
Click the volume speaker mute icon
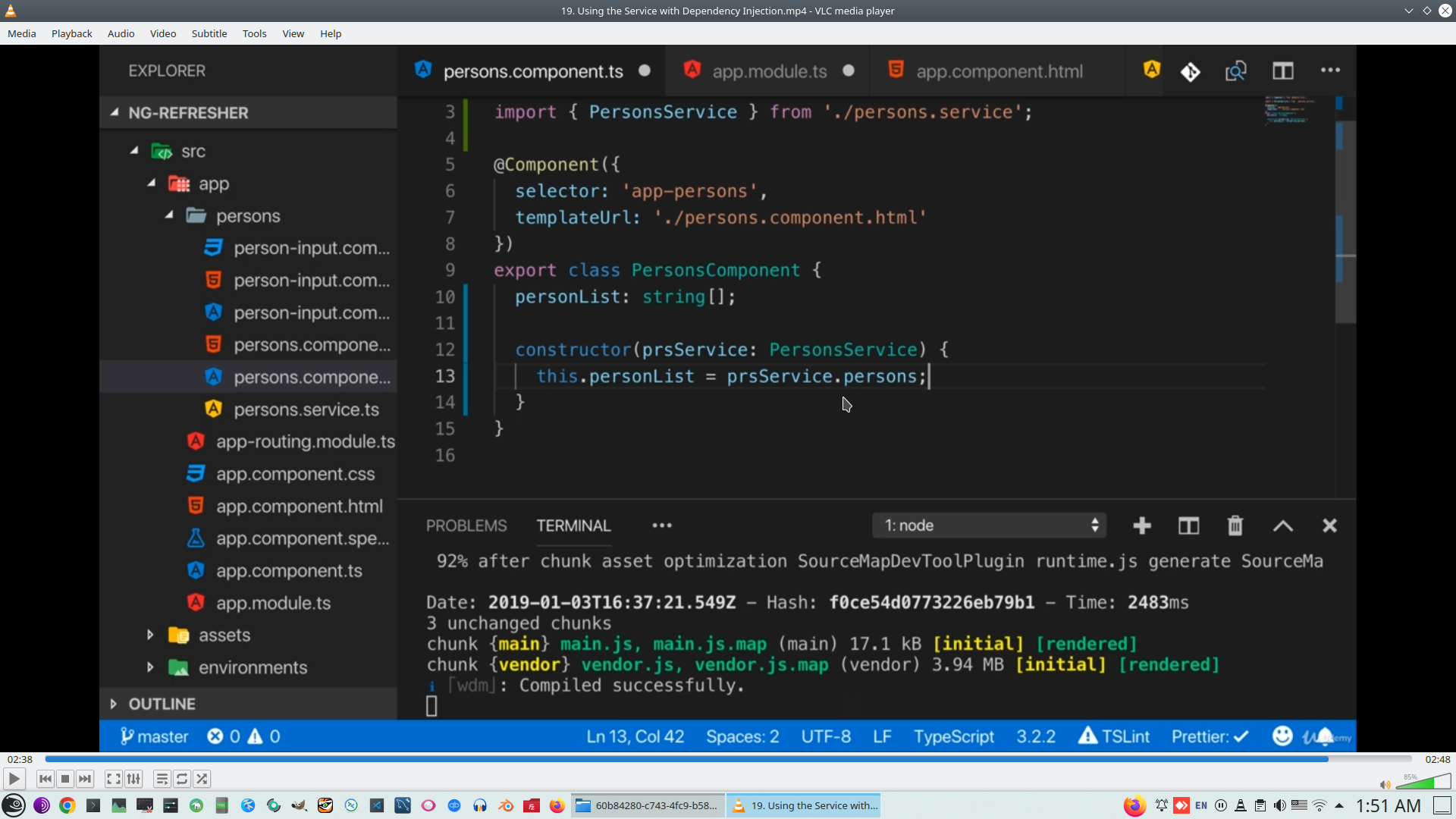1385,785
